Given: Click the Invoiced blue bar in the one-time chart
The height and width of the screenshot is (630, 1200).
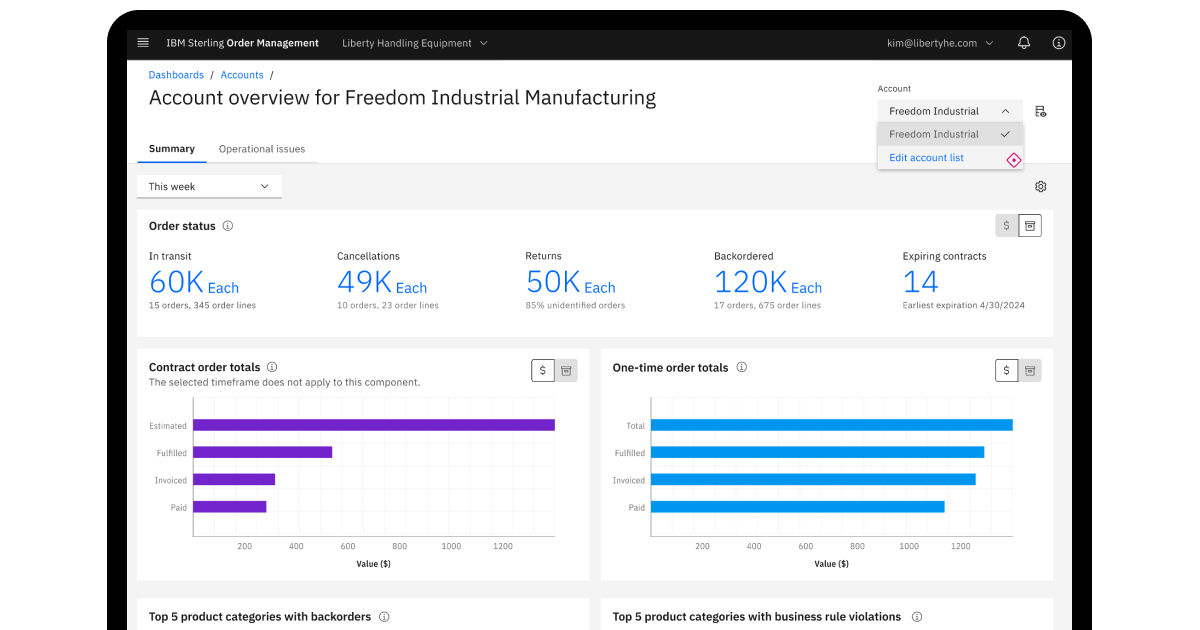Looking at the screenshot, I should tap(813, 479).
